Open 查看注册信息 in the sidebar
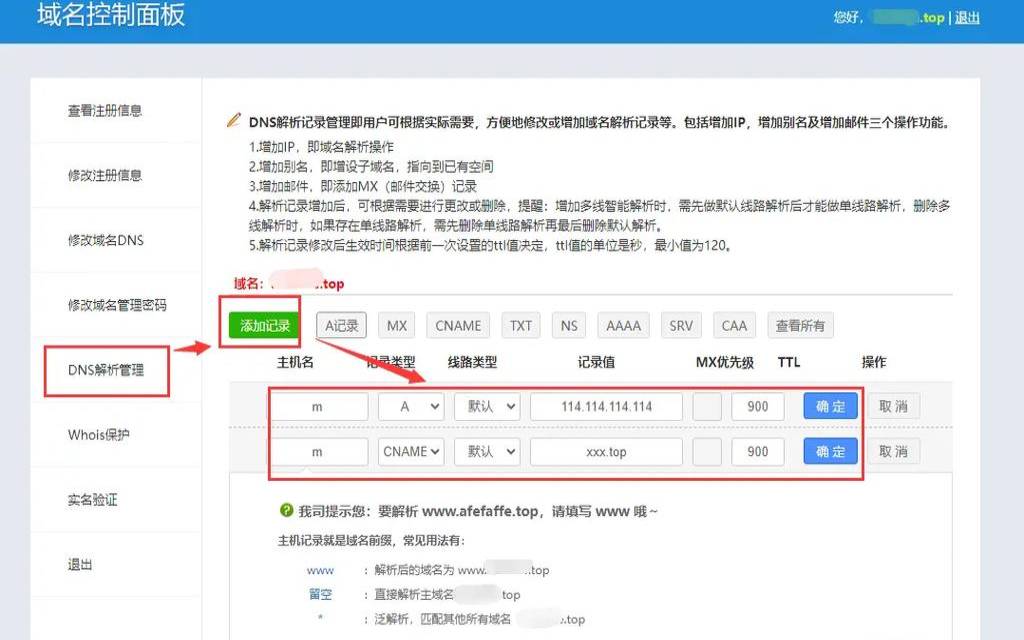The image size is (1024, 640). click(x=105, y=110)
